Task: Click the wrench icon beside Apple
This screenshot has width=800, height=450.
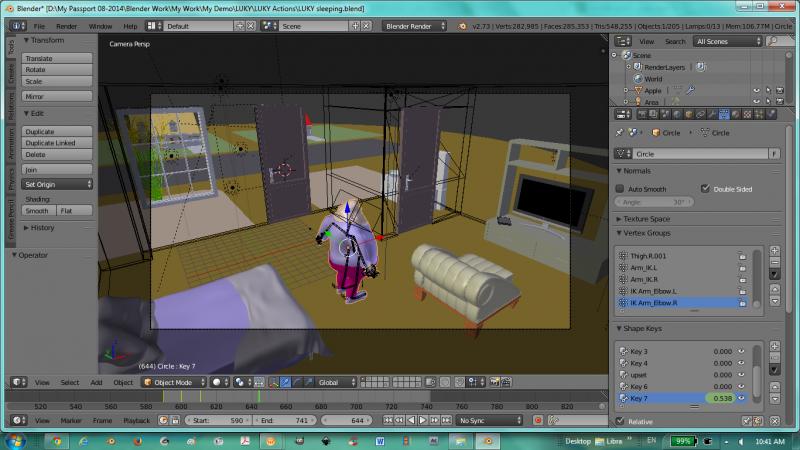Action: (x=690, y=90)
